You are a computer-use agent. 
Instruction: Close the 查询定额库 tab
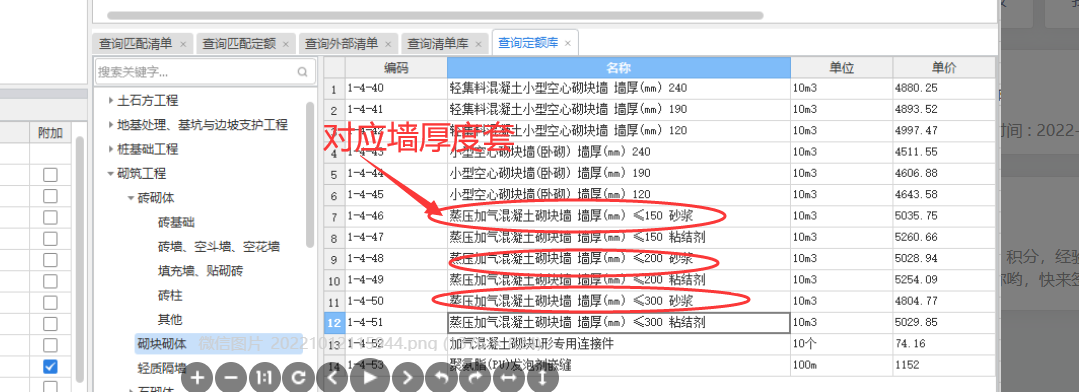click(x=568, y=43)
